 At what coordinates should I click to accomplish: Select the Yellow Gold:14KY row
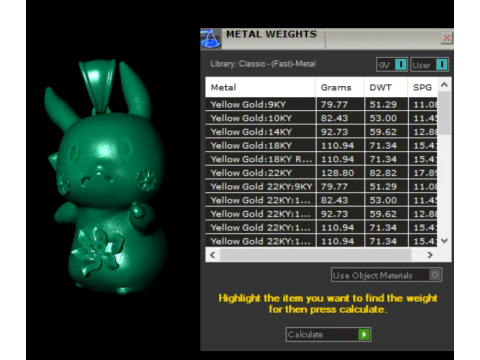[322, 132]
